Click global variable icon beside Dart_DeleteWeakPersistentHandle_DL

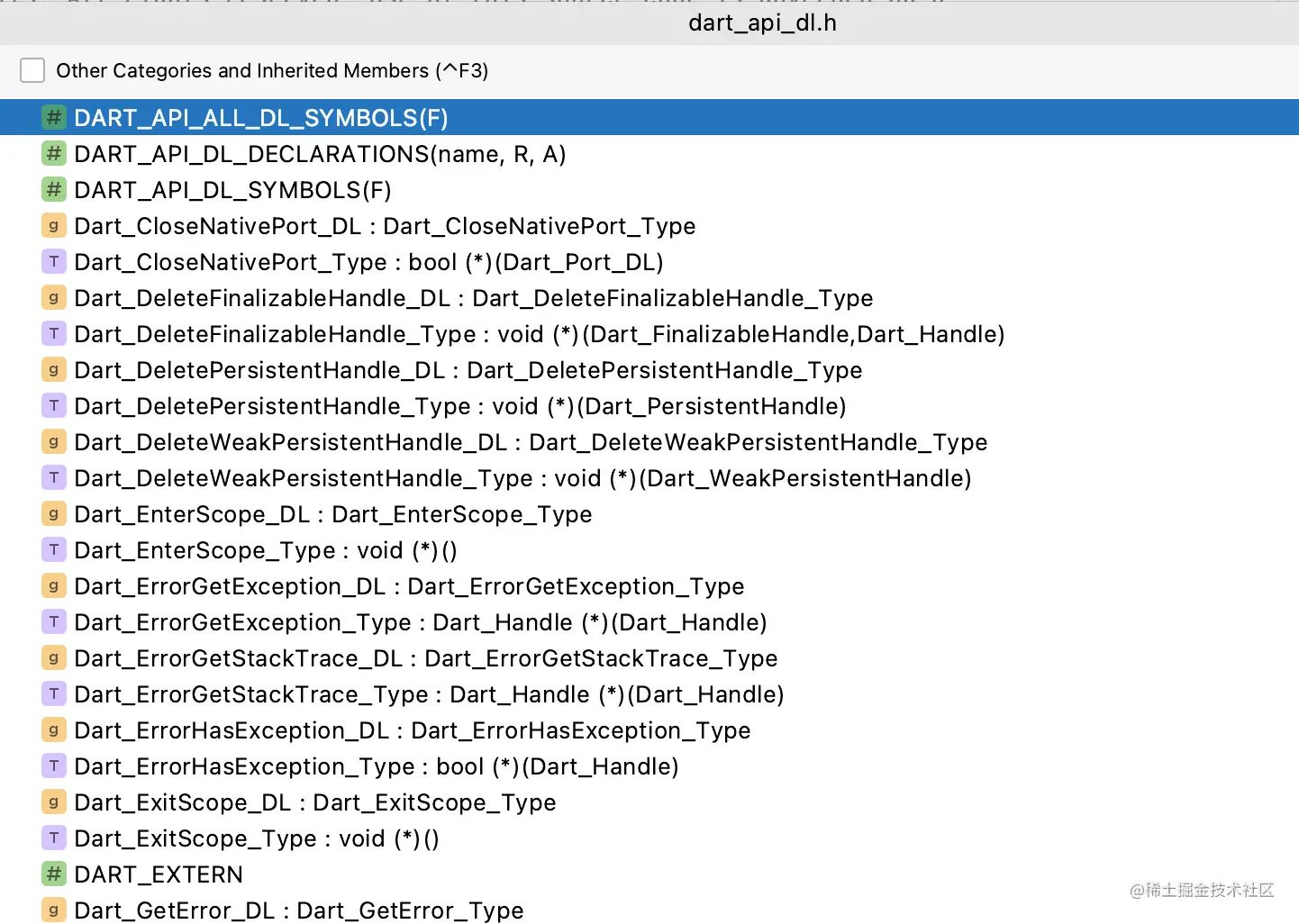[54, 441]
